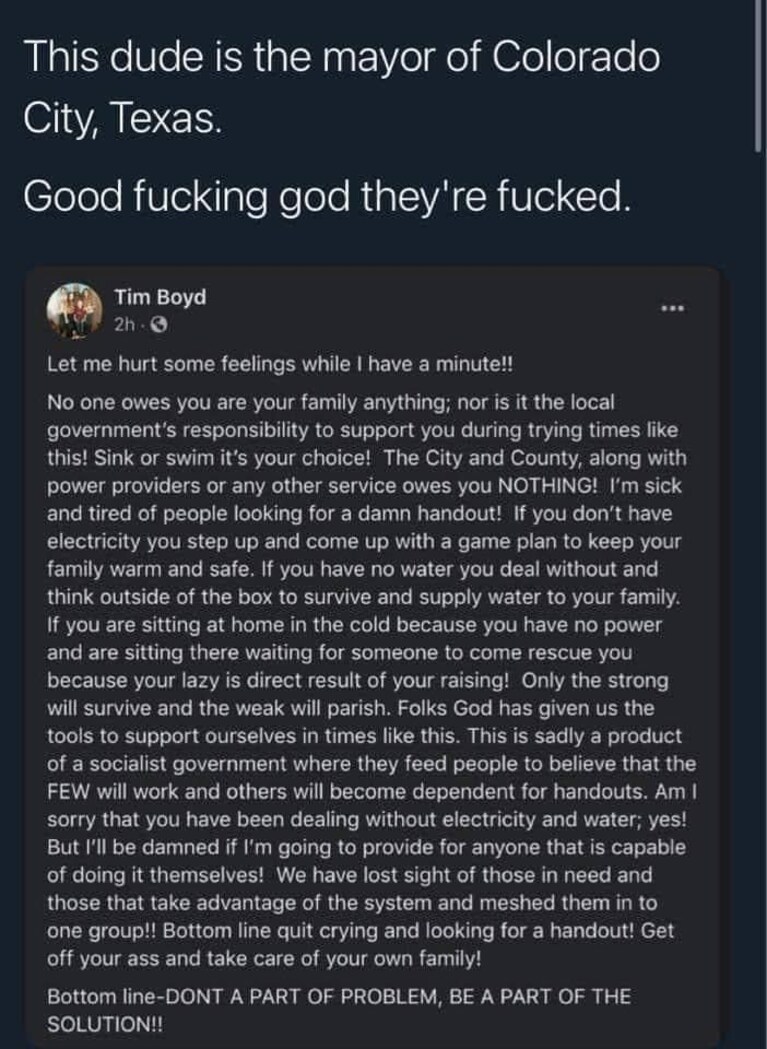This screenshot has width=767, height=1049.
Task: Click the sentence 'Only the strong will survive'
Action: pos(357,694)
